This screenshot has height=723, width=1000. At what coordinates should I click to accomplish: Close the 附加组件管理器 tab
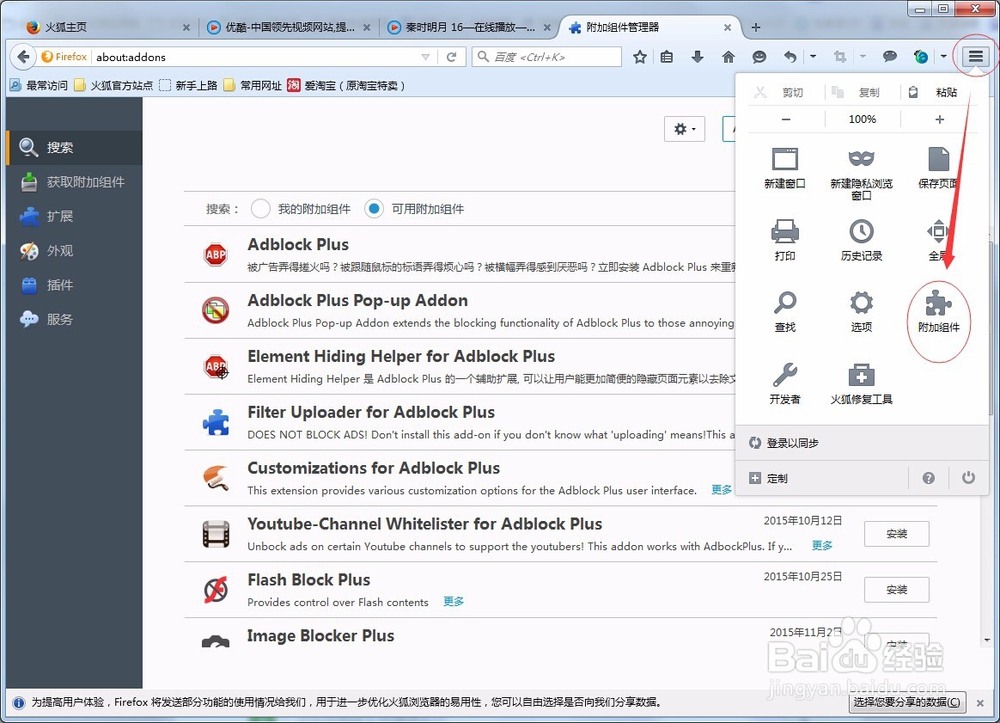tap(727, 27)
